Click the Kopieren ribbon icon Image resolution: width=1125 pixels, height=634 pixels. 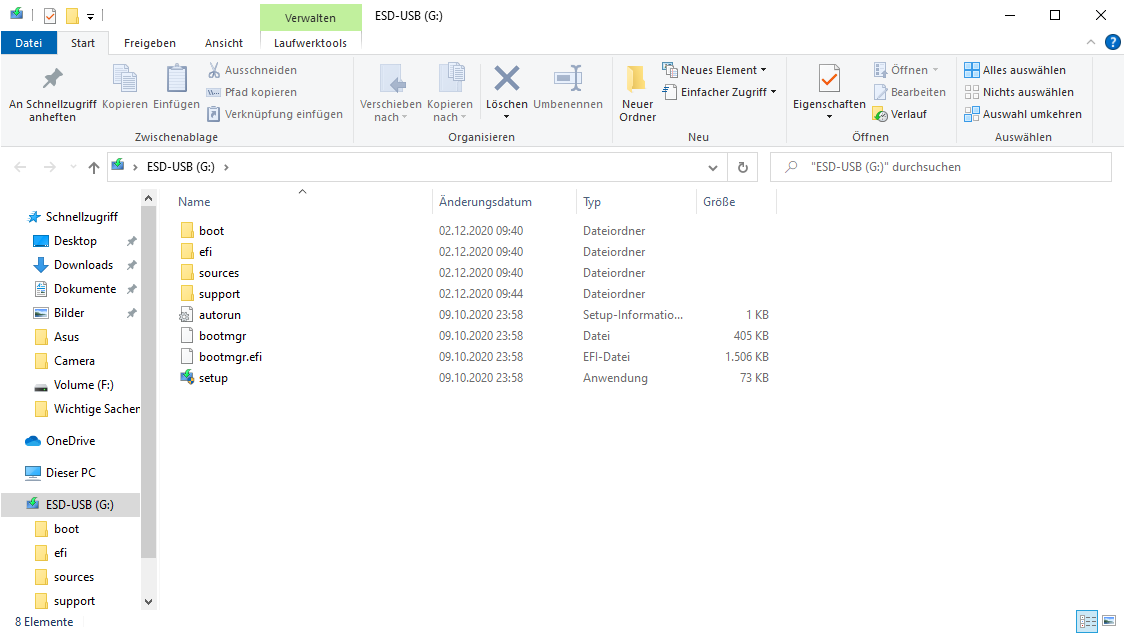tap(125, 79)
